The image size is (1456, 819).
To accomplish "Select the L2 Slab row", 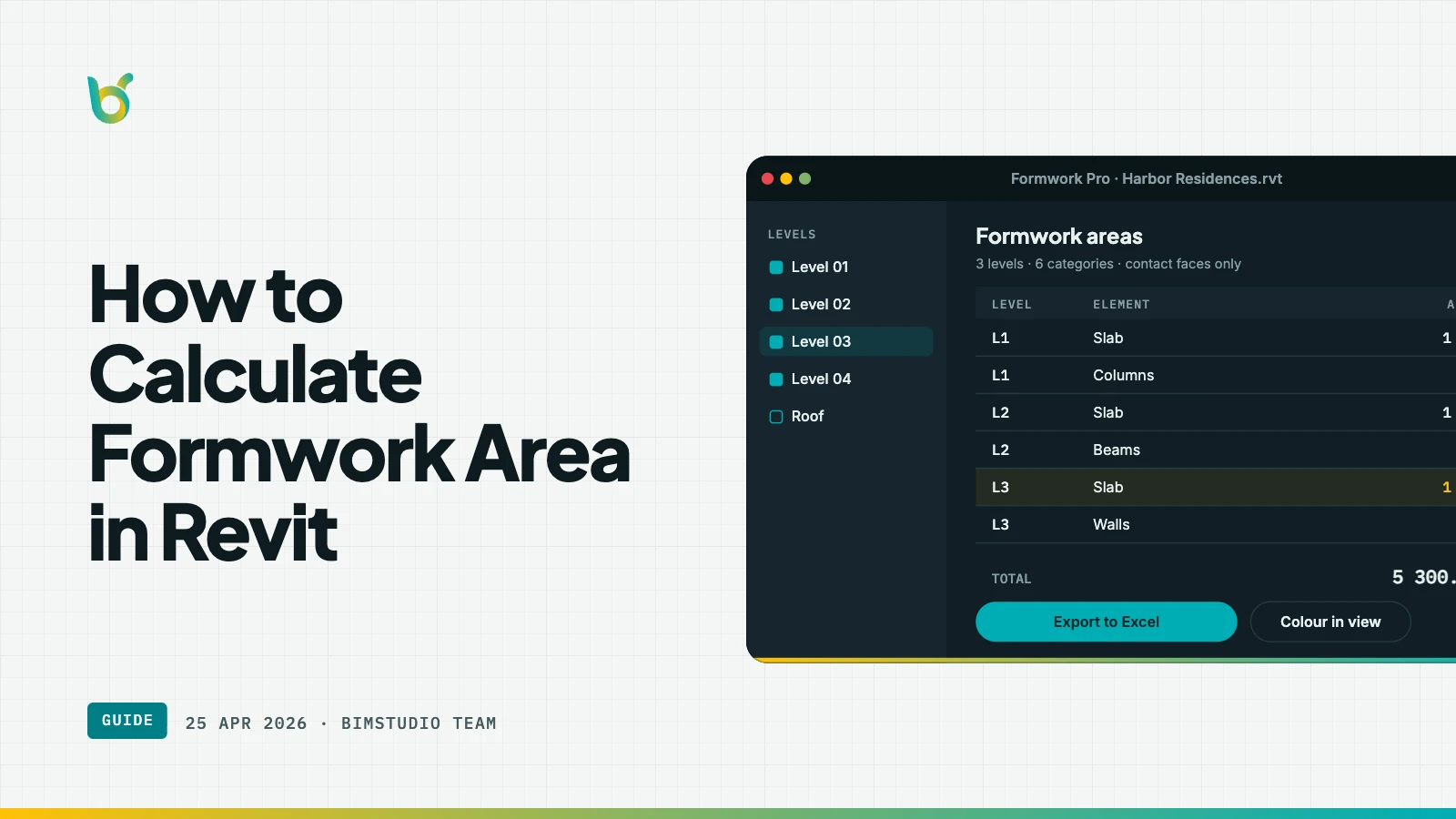I will coord(1216,412).
